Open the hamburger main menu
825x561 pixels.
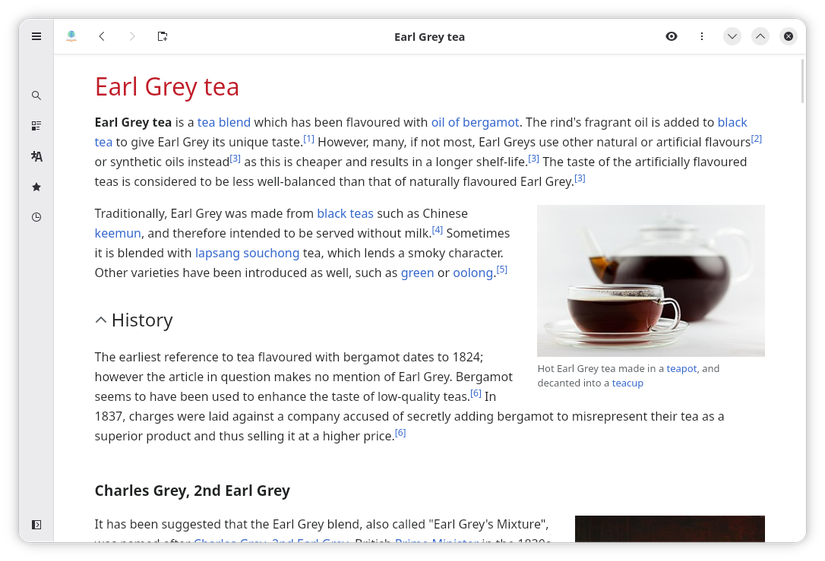click(36, 36)
